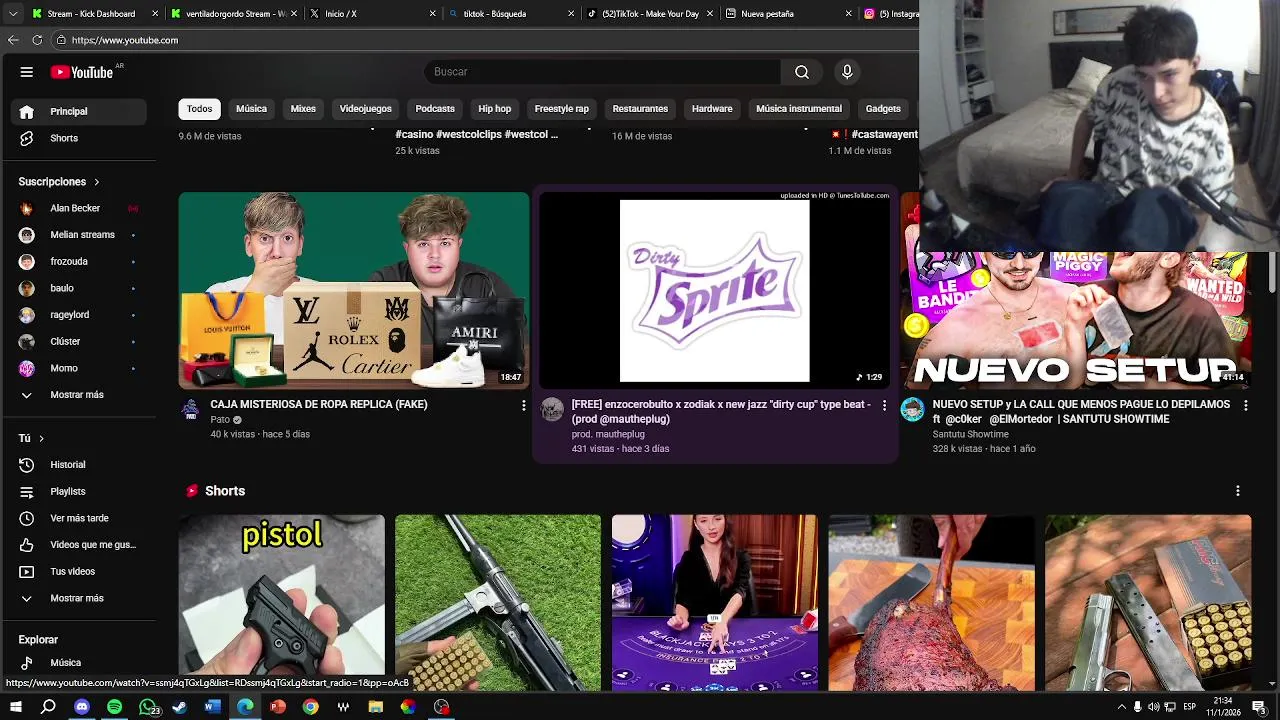Open Discord from the taskbar
Image resolution: width=1280 pixels, height=720 pixels.
coord(82,707)
